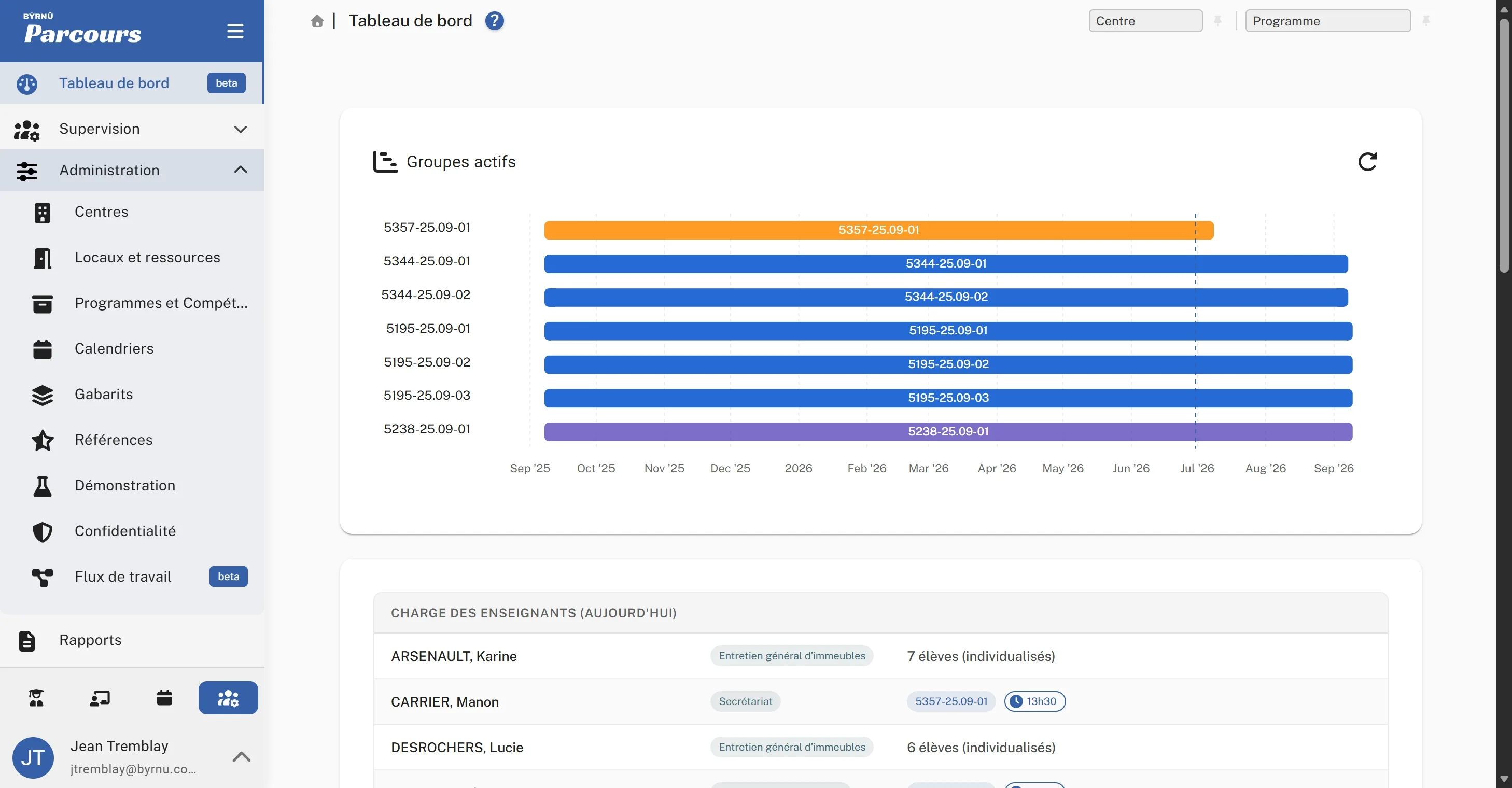1512x788 pixels.
Task: Click the Programme filter field
Action: tap(1328, 21)
